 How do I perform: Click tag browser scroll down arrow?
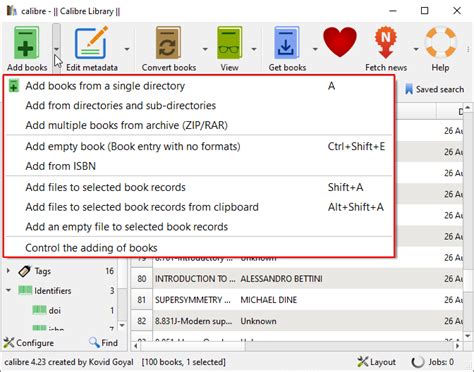point(122,325)
